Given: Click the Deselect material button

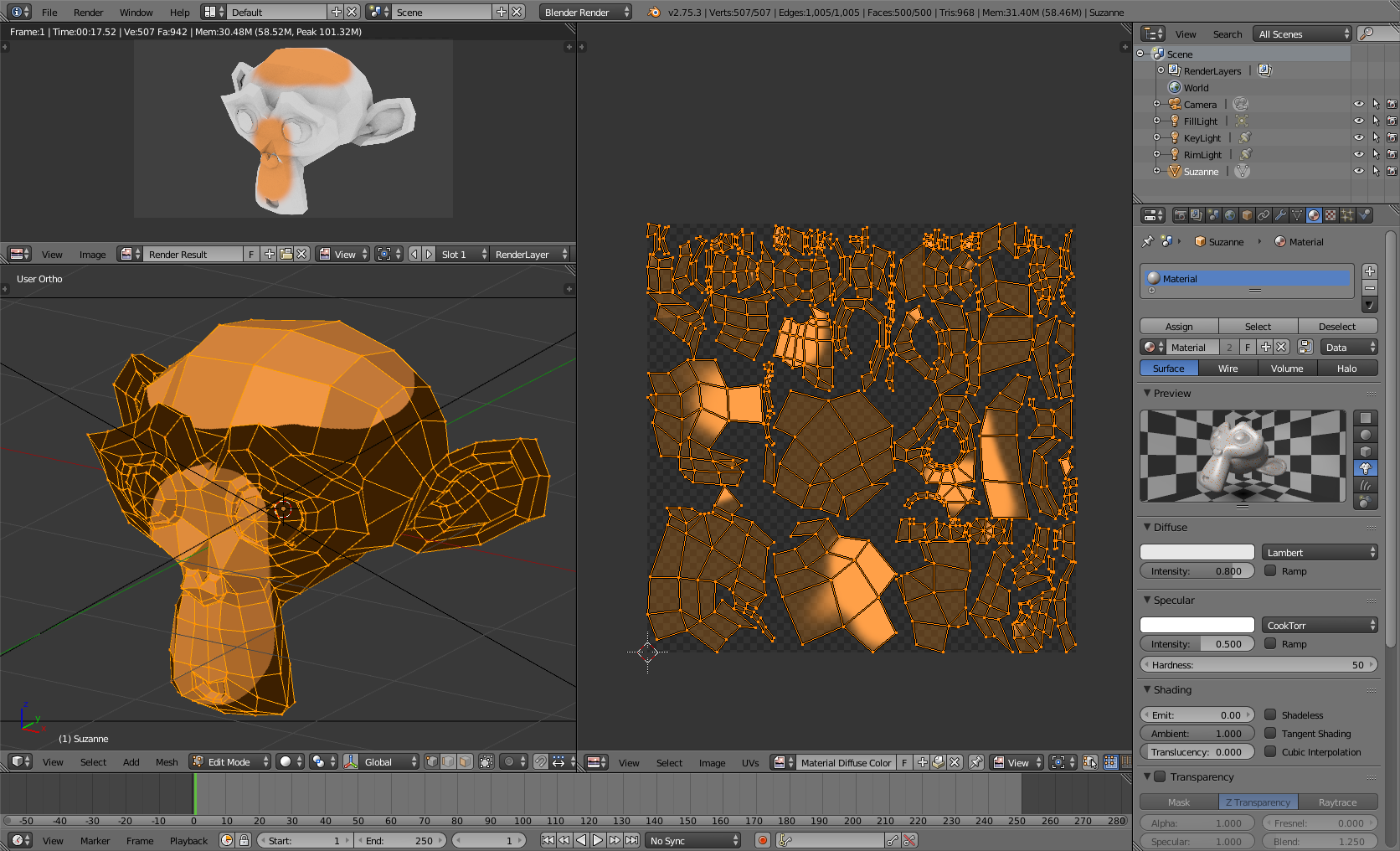Looking at the screenshot, I should click(x=1337, y=326).
